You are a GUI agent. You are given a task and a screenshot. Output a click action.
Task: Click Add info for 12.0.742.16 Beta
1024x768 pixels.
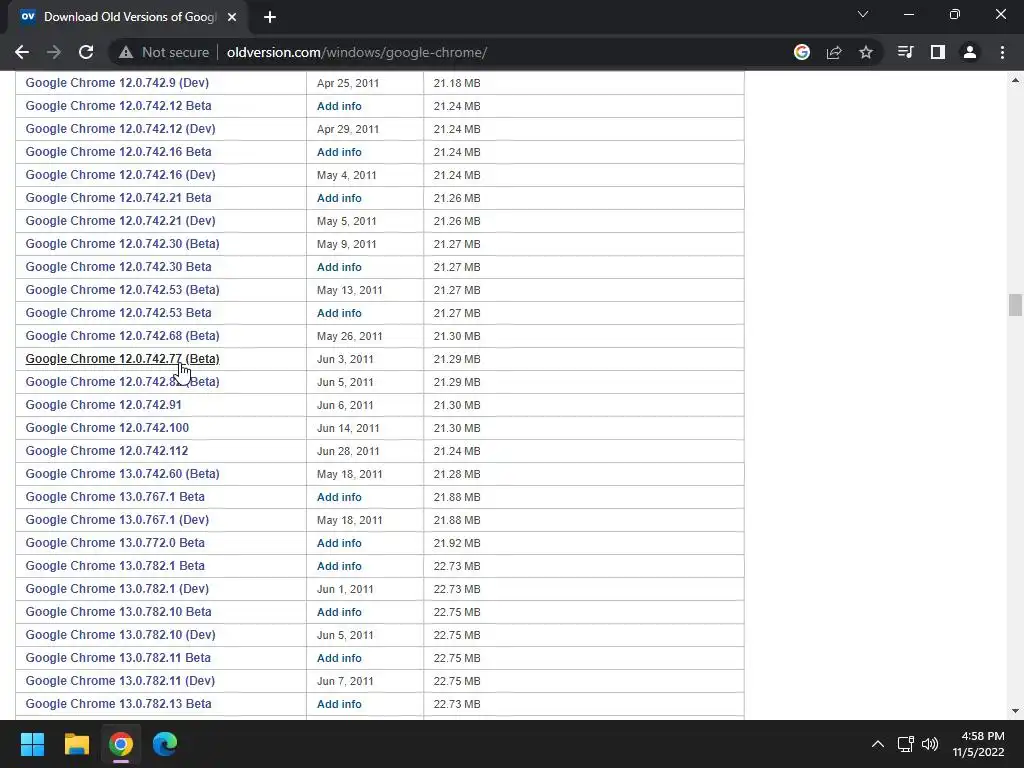tap(339, 152)
